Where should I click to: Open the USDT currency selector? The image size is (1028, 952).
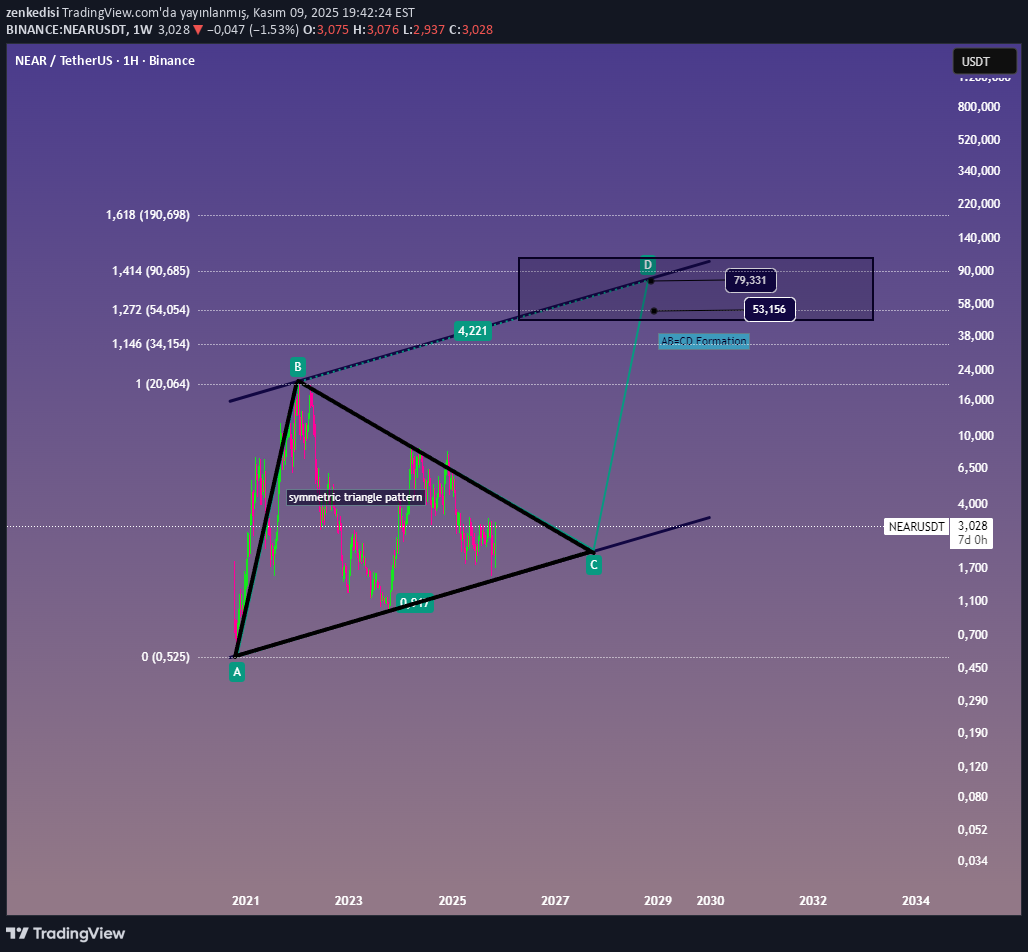[984, 61]
